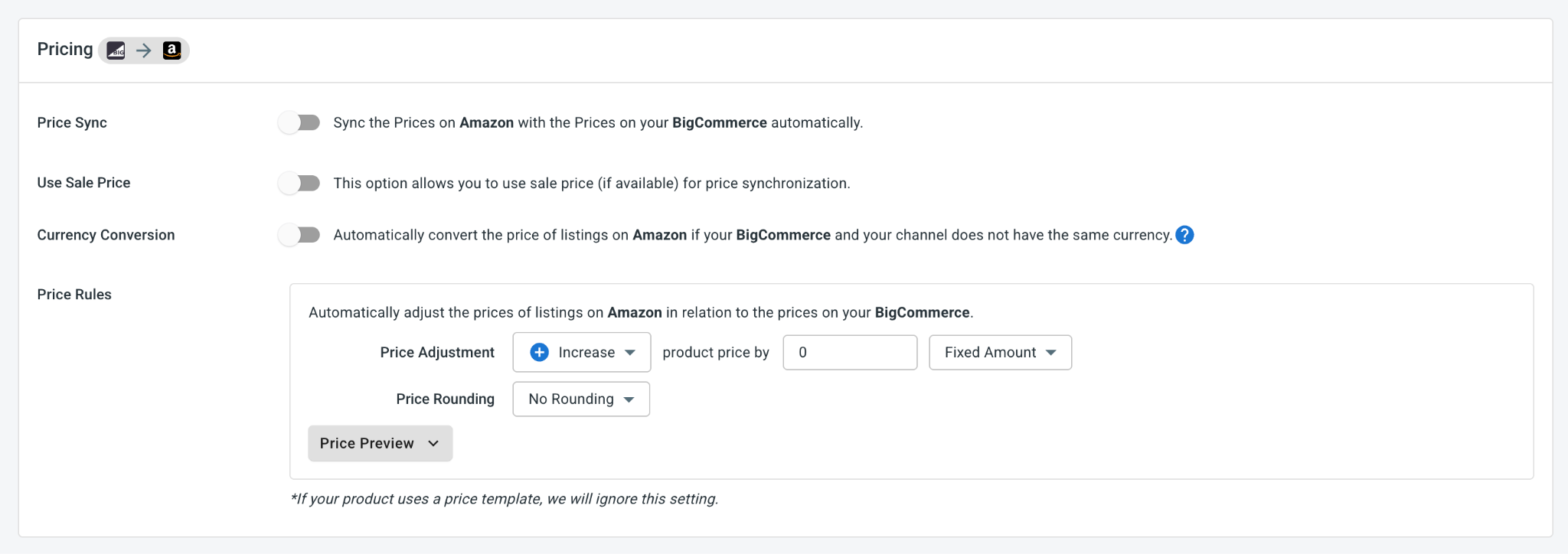Screen dimensions: 1568x554
Task: Click the product price amount input field
Action: (850, 352)
